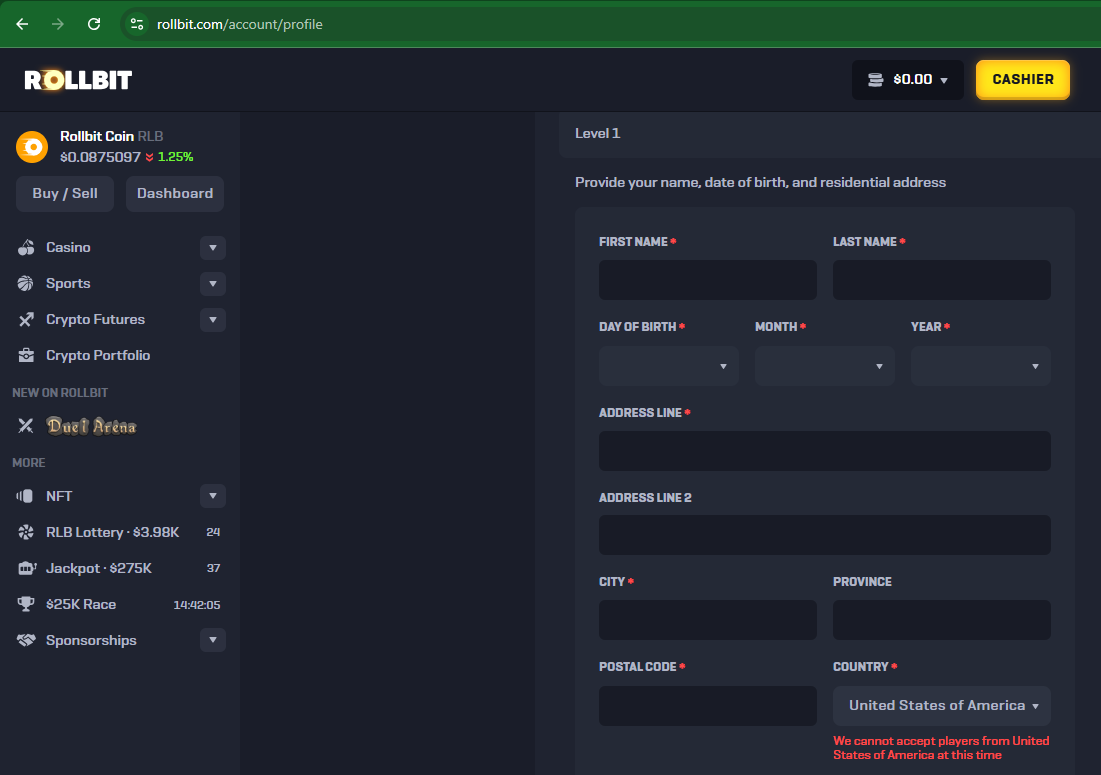
Task: Click the Casino cherries icon in sidebar
Action: [x=26, y=248]
